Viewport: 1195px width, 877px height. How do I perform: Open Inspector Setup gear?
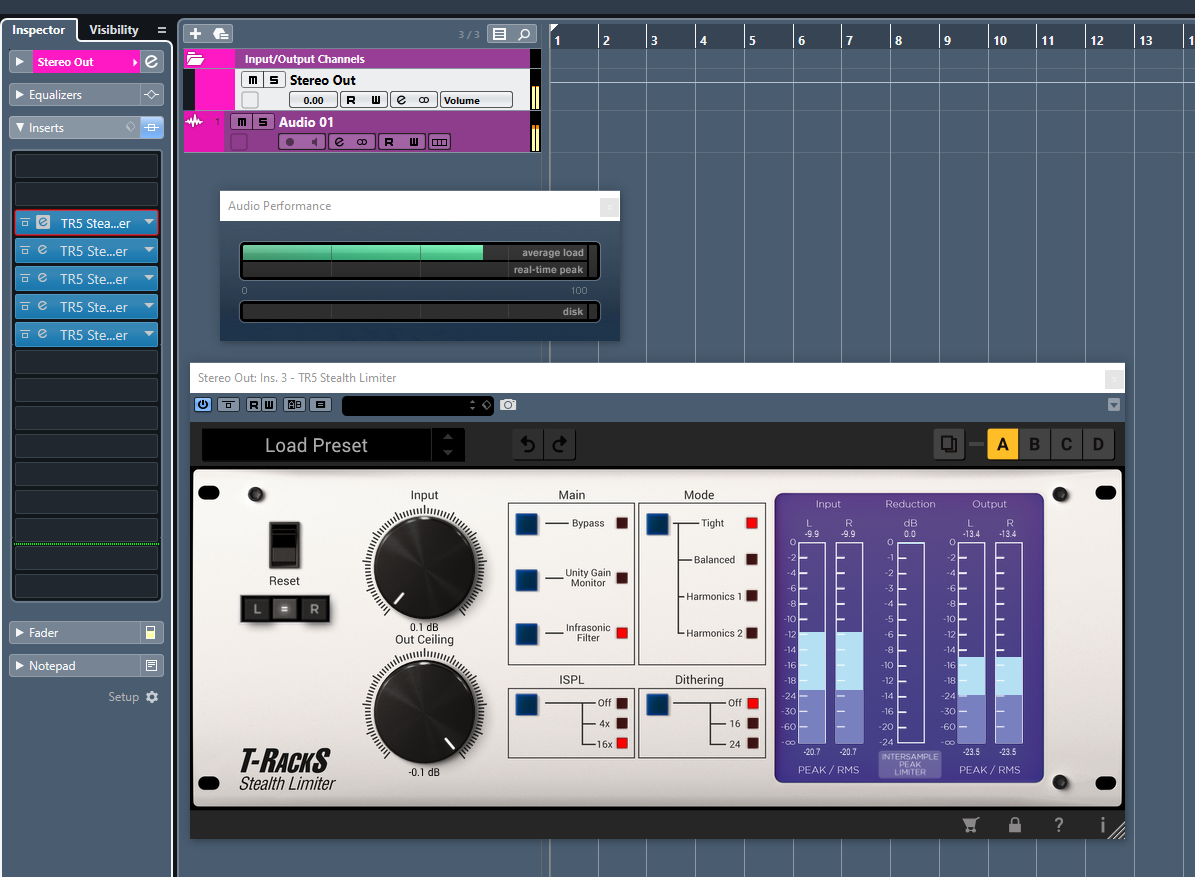pyautogui.click(x=152, y=696)
